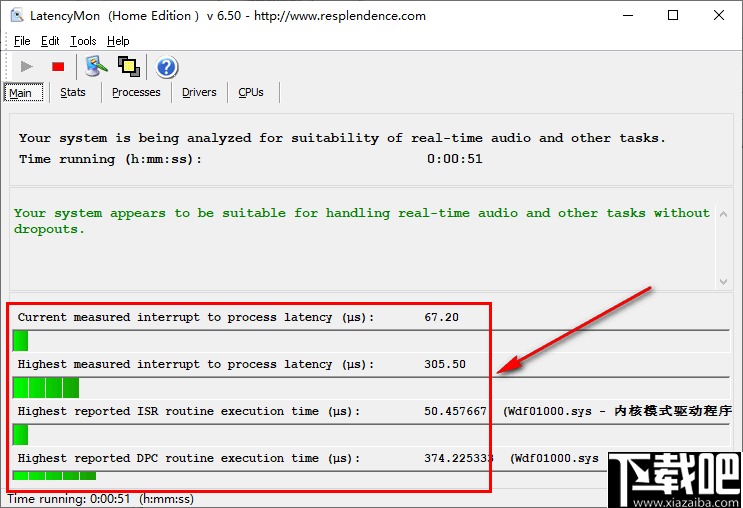Click 'Highest reported DPC routine execution time' label
Viewport: 743px width, 508px height.
[189, 458]
